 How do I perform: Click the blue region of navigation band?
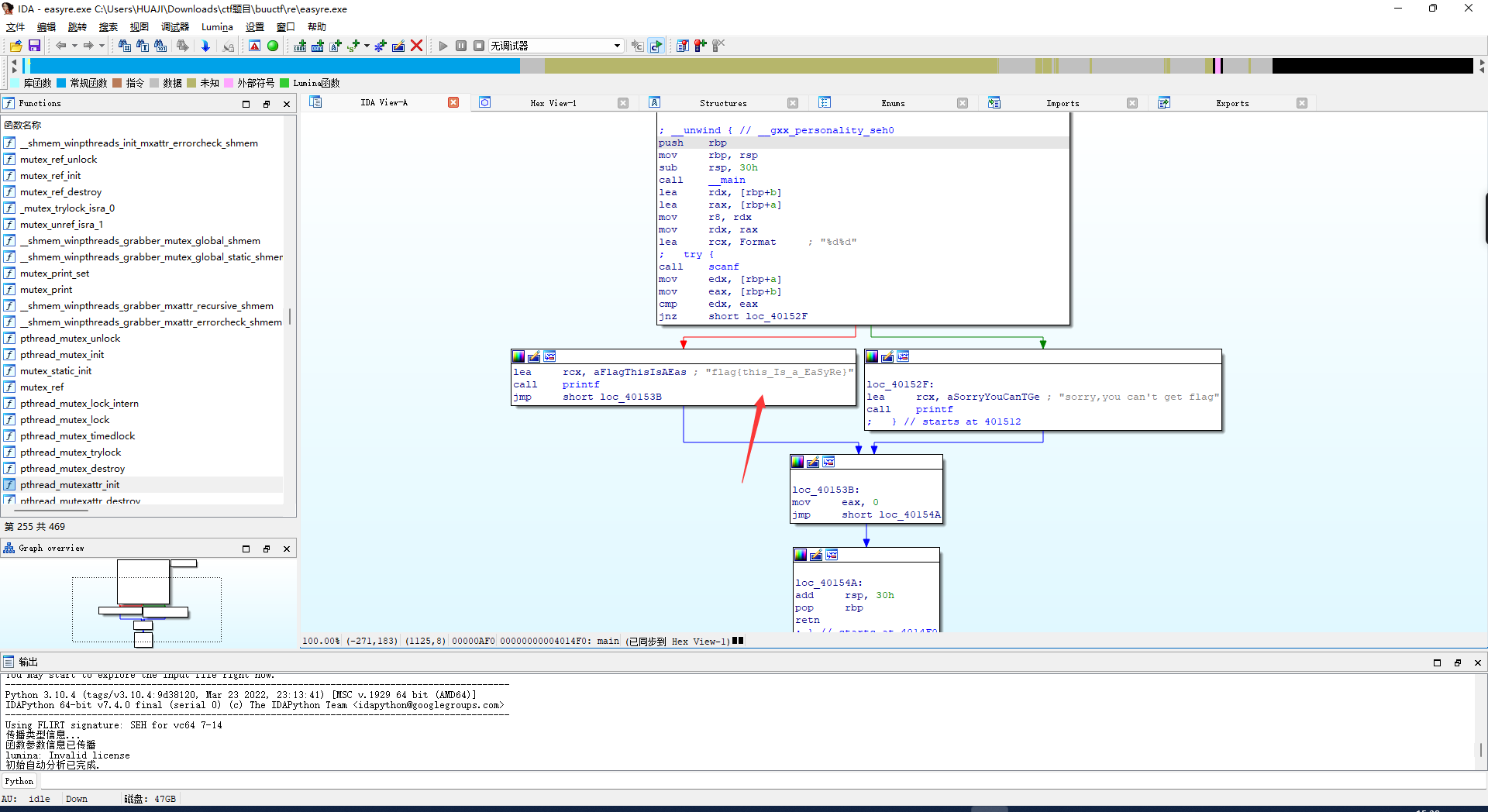pyautogui.click(x=274, y=66)
